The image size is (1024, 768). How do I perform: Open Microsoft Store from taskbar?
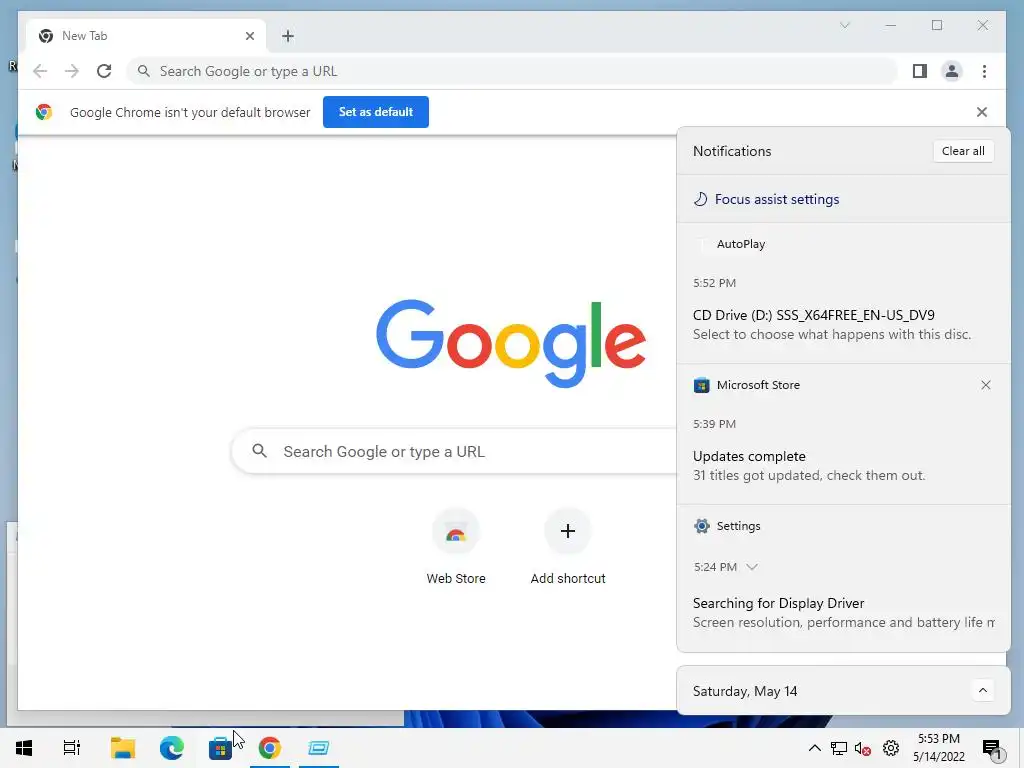tap(221, 748)
